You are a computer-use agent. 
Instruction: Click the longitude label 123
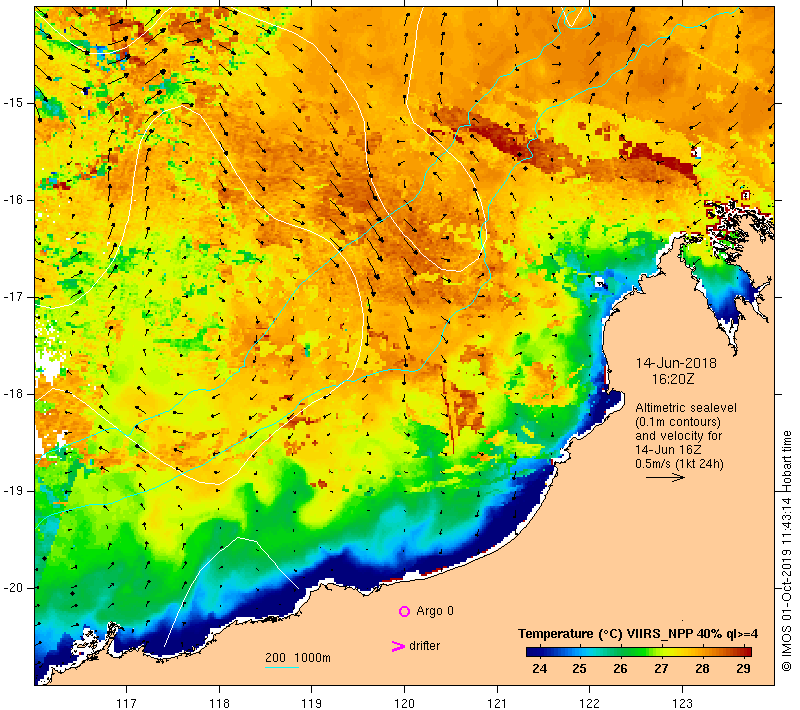(683, 703)
